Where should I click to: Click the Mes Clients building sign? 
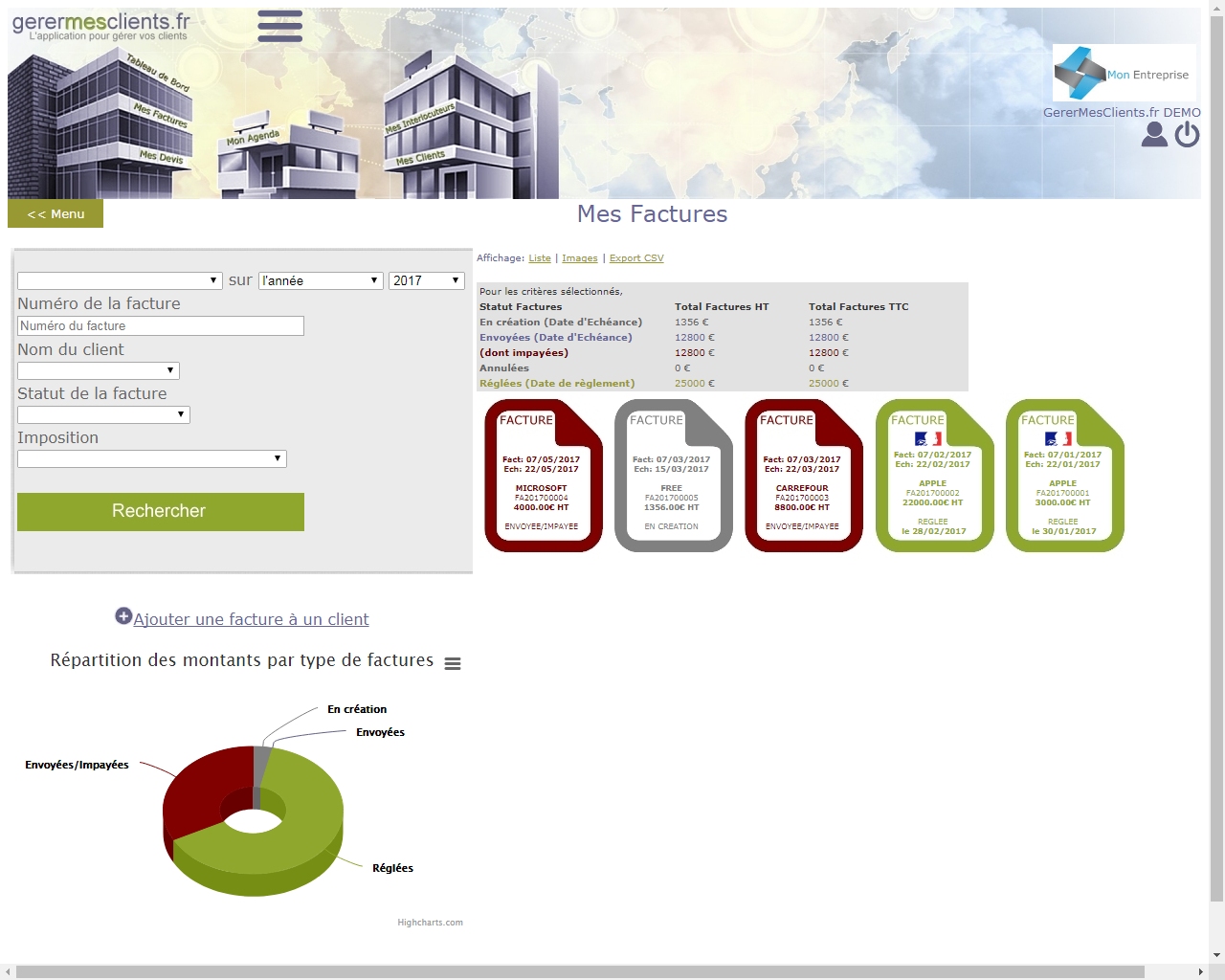[x=420, y=158]
